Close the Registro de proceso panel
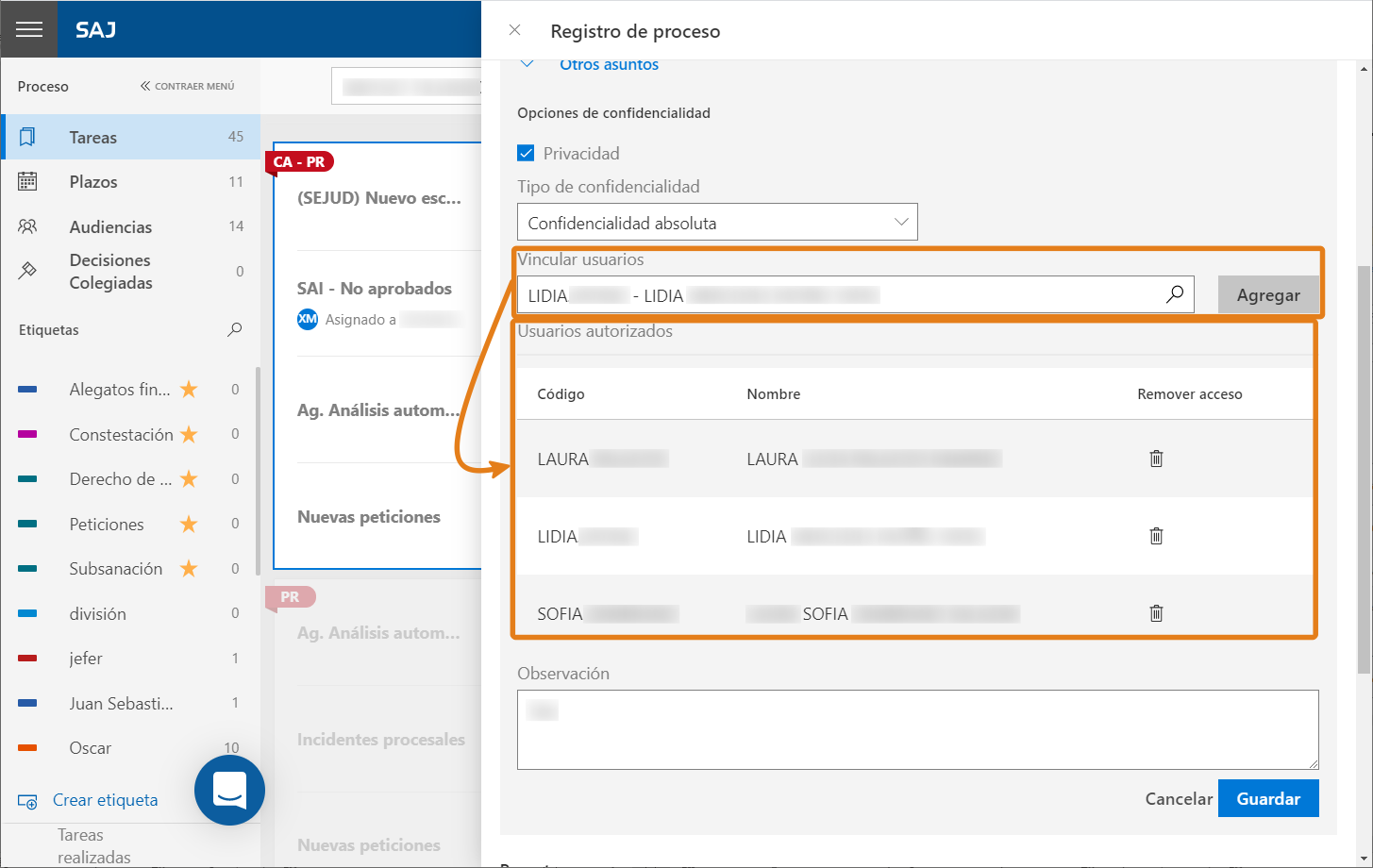1373x868 pixels. (514, 30)
